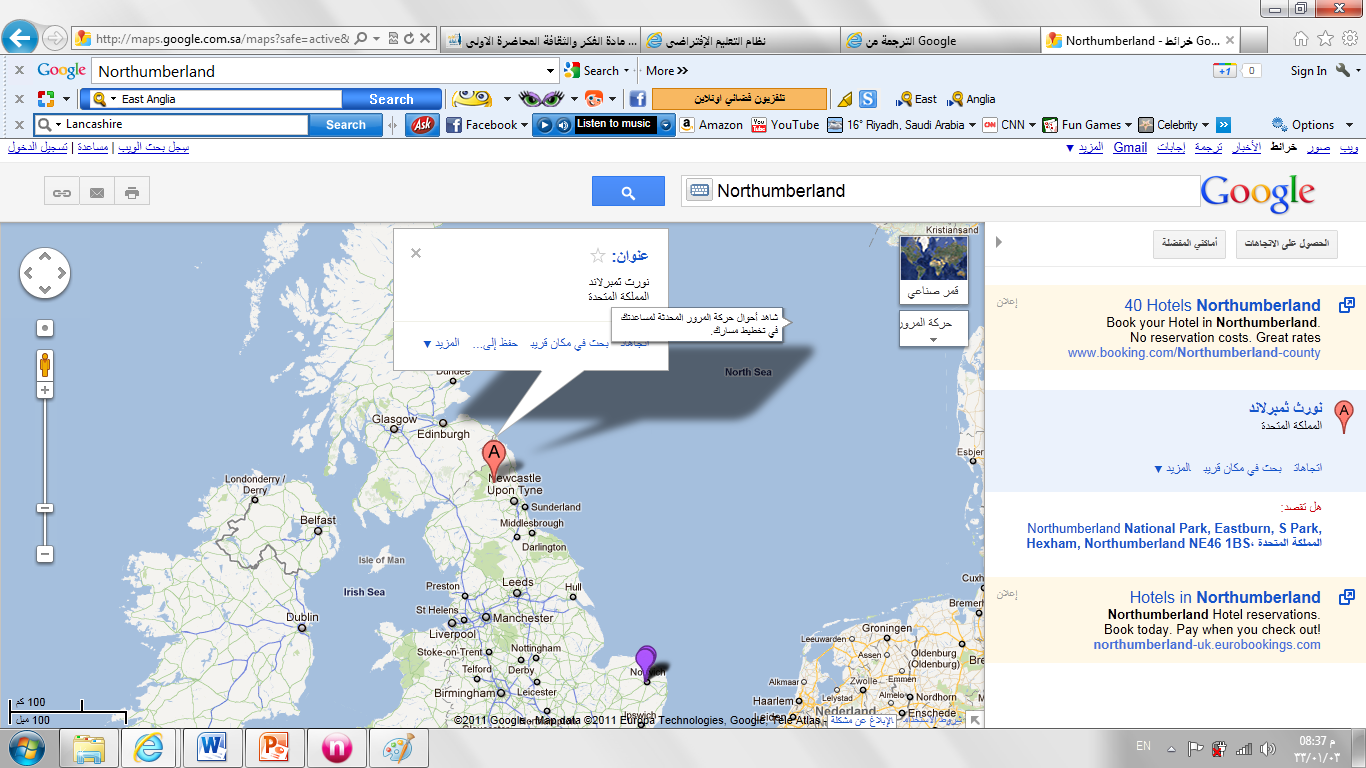Image resolution: width=1366 pixels, height=768 pixels.
Task: Open PowerPoint from the taskbar
Action: click(x=273, y=748)
